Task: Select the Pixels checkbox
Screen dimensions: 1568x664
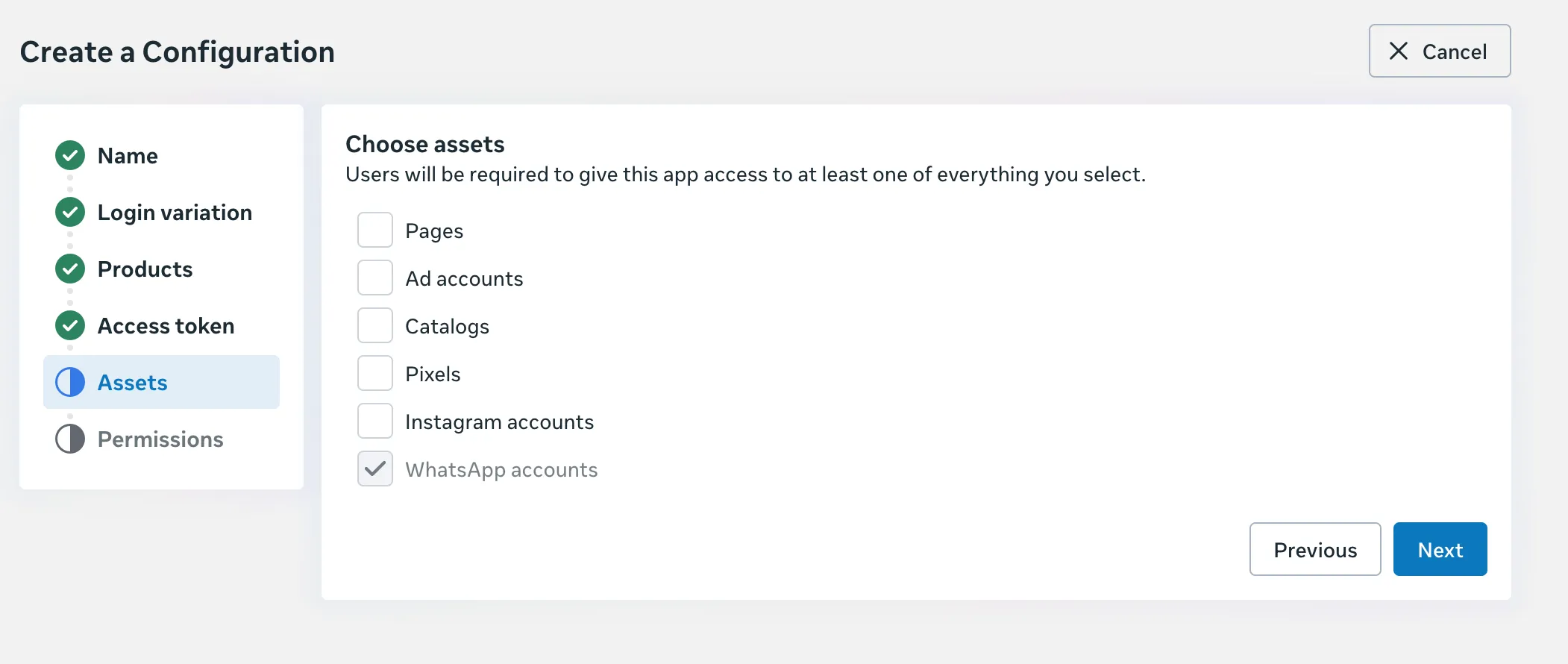Action: coord(375,374)
